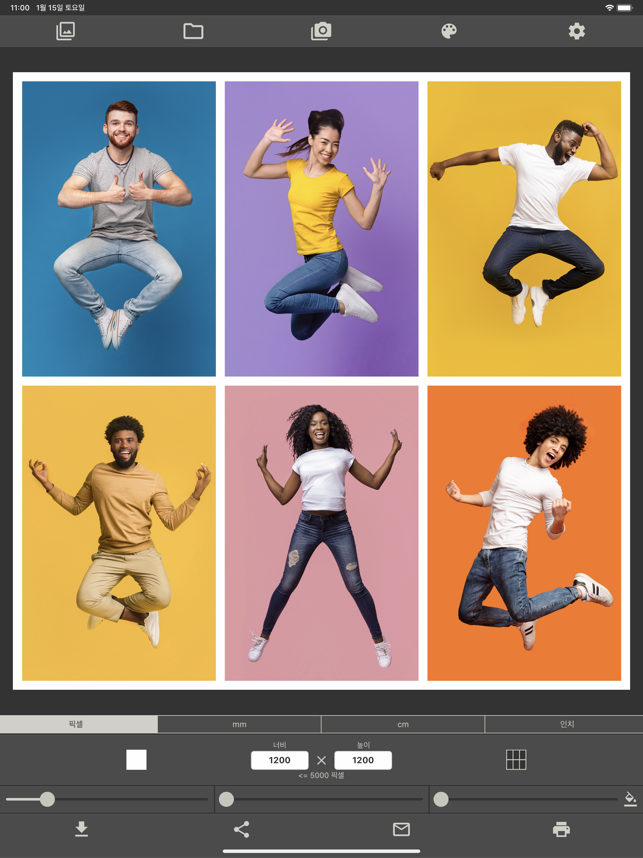The width and height of the screenshot is (643, 858).
Task: Share the collage via the share icon
Action: coord(241,829)
